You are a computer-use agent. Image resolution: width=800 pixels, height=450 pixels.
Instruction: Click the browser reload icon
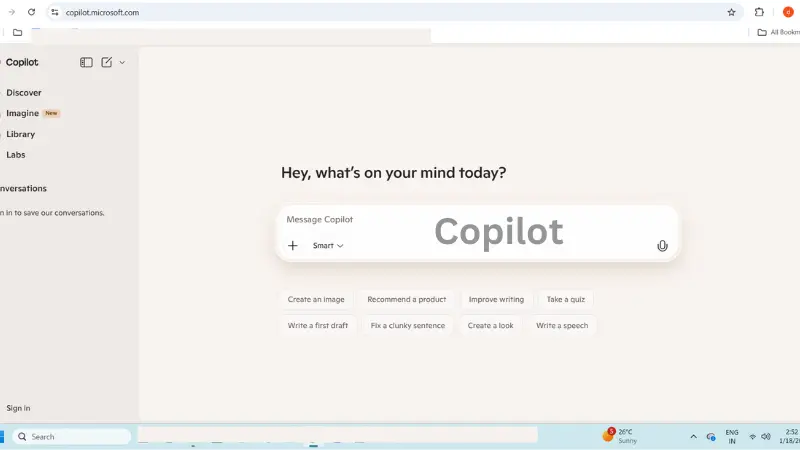[x=32, y=12]
